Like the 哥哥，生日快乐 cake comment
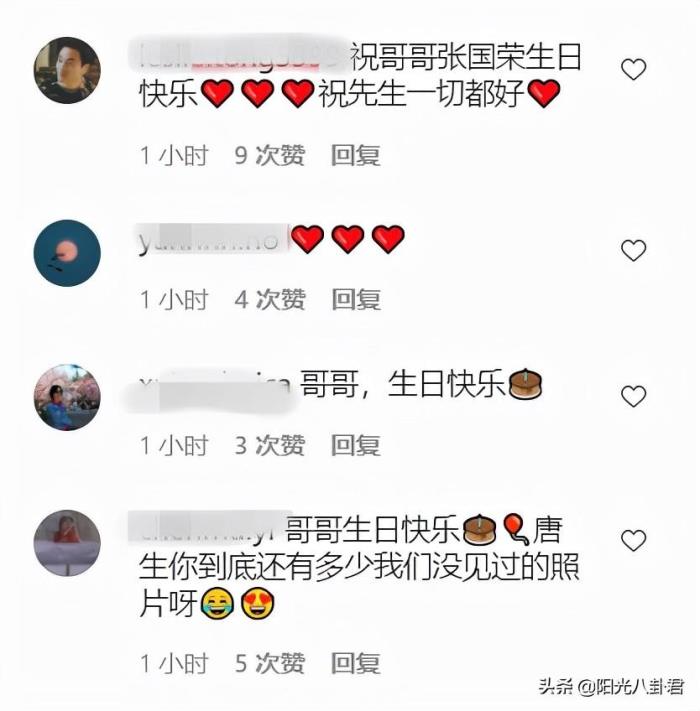The image size is (700, 711). (633, 396)
